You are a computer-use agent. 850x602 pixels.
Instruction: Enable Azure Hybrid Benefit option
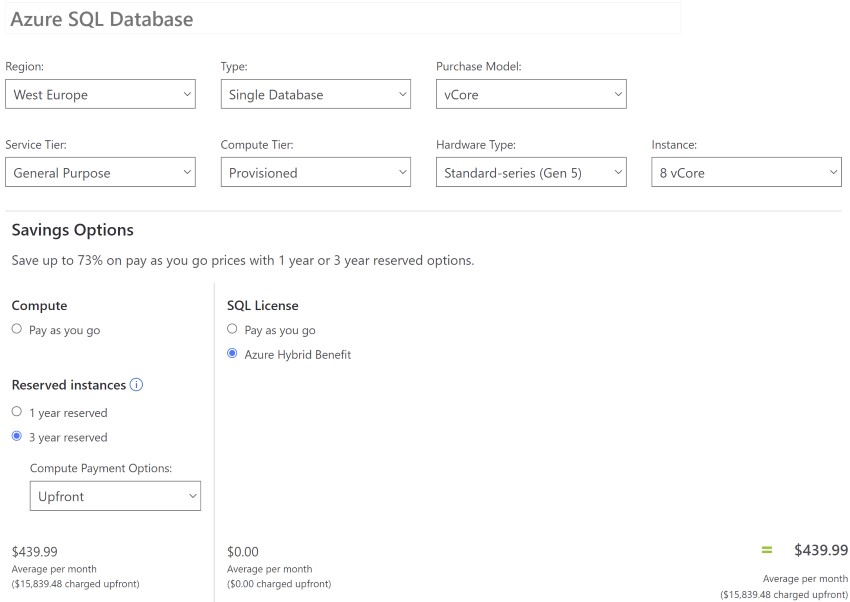click(x=232, y=354)
